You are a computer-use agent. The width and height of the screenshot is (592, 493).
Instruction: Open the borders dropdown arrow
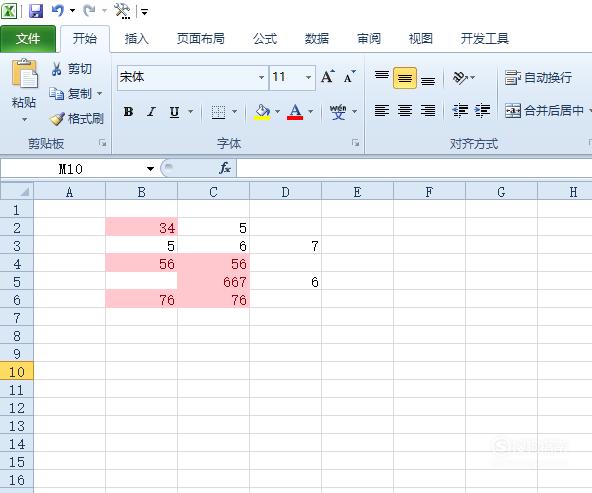pyautogui.click(x=234, y=112)
